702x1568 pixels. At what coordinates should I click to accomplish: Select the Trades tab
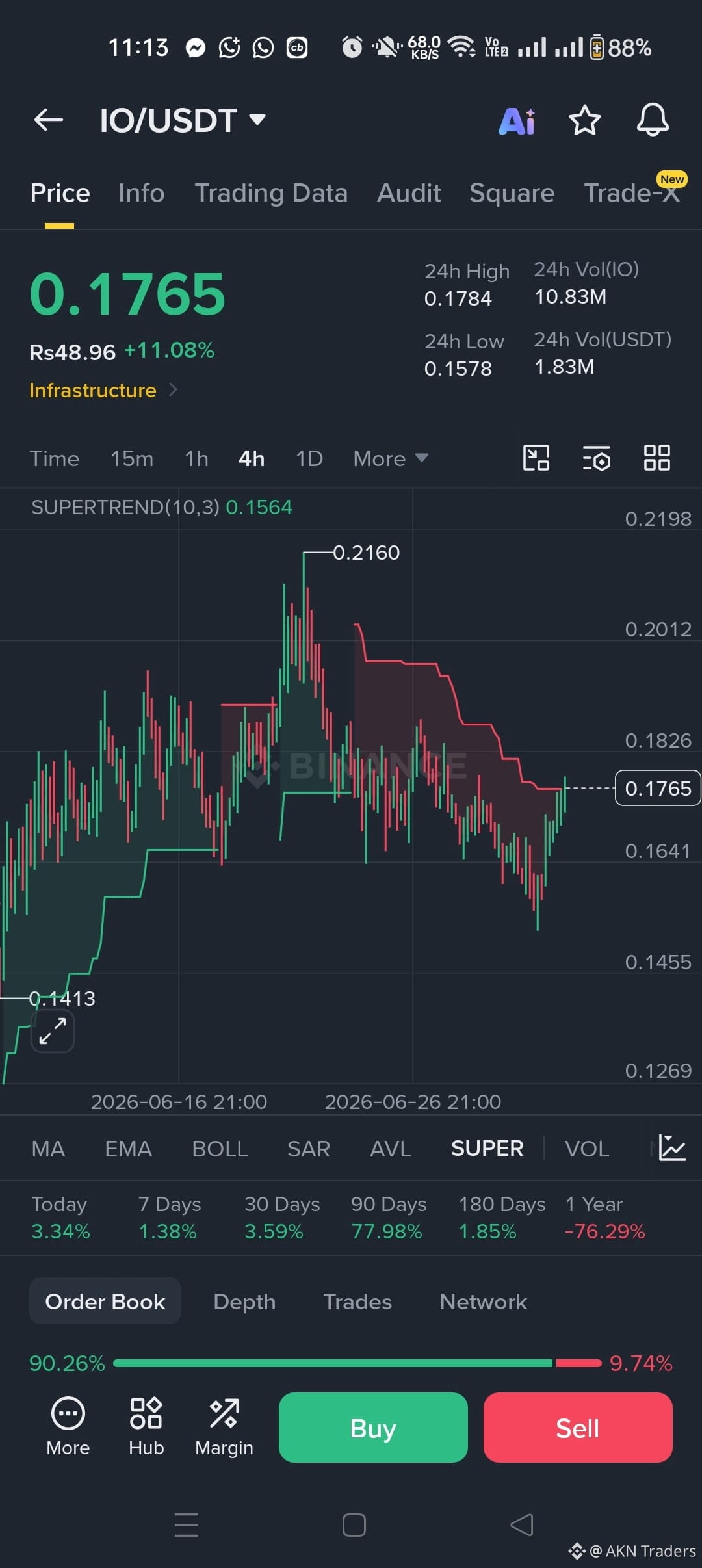coord(357,1301)
